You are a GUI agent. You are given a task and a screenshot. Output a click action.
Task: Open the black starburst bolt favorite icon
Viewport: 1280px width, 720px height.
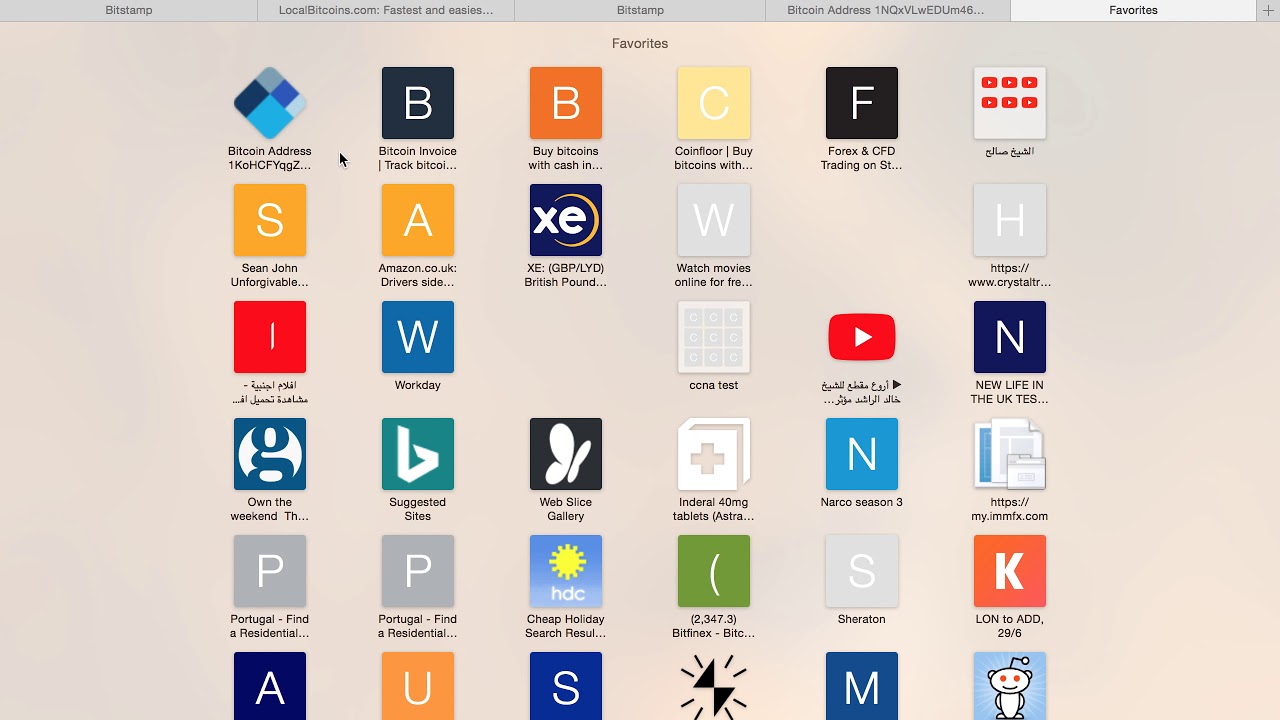point(714,686)
